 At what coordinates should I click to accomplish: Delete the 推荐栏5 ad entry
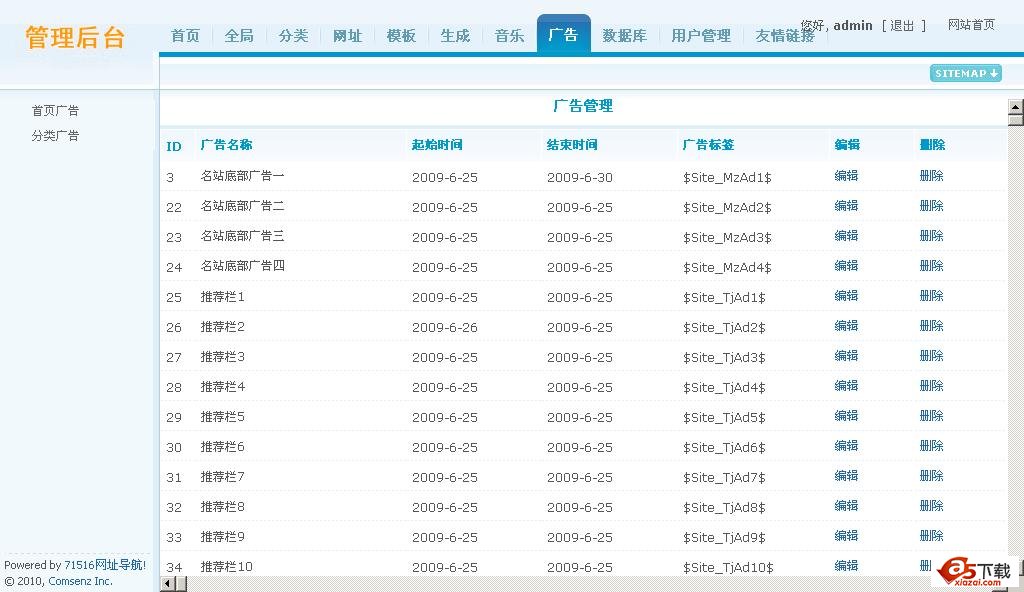(931, 416)
